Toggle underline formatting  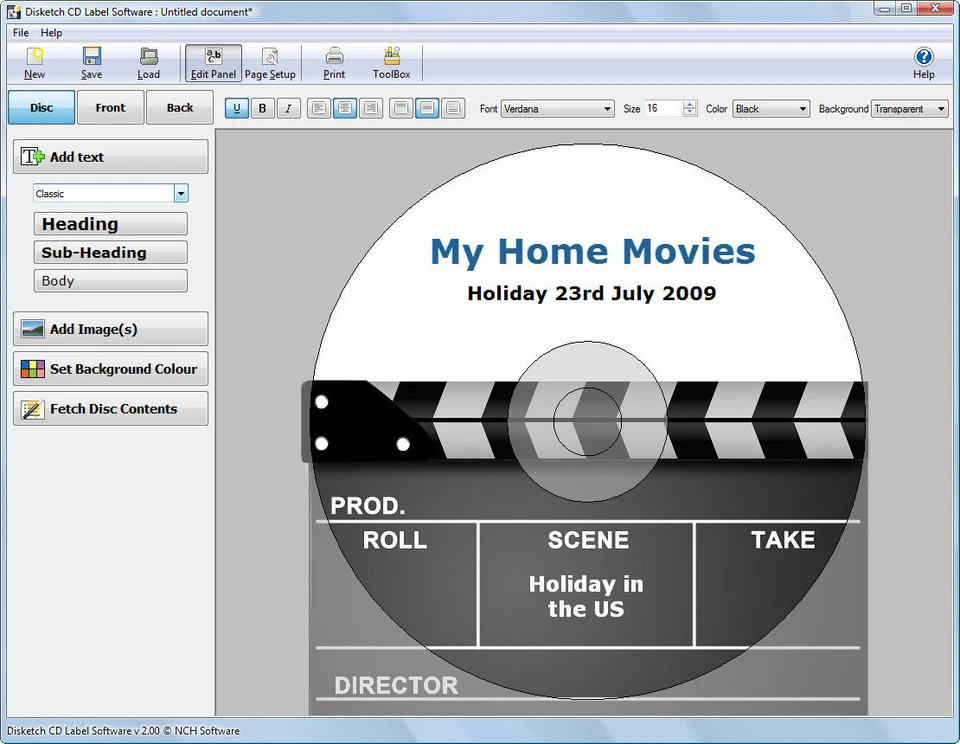click(x=236, y=108)
